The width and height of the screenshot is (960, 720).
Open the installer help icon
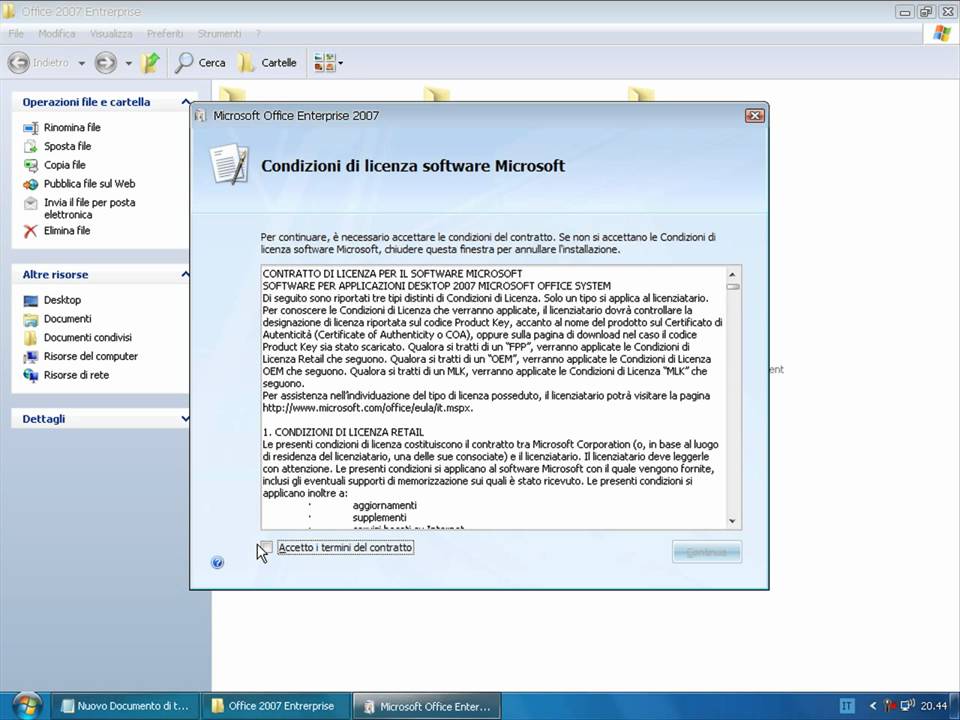point(217,562)
